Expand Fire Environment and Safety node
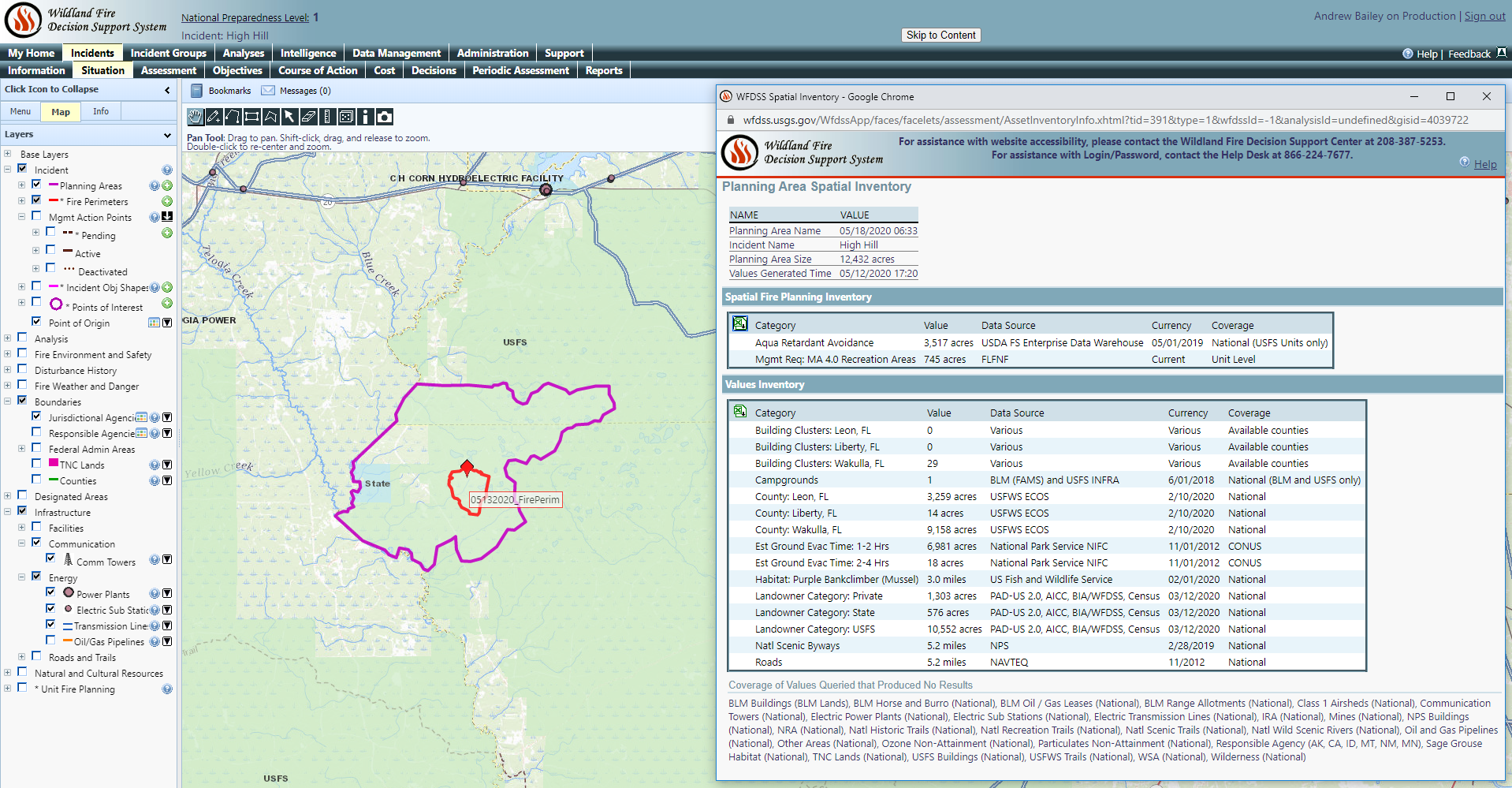Viewport: 1512px width, 788px height. tap(8, 353)
